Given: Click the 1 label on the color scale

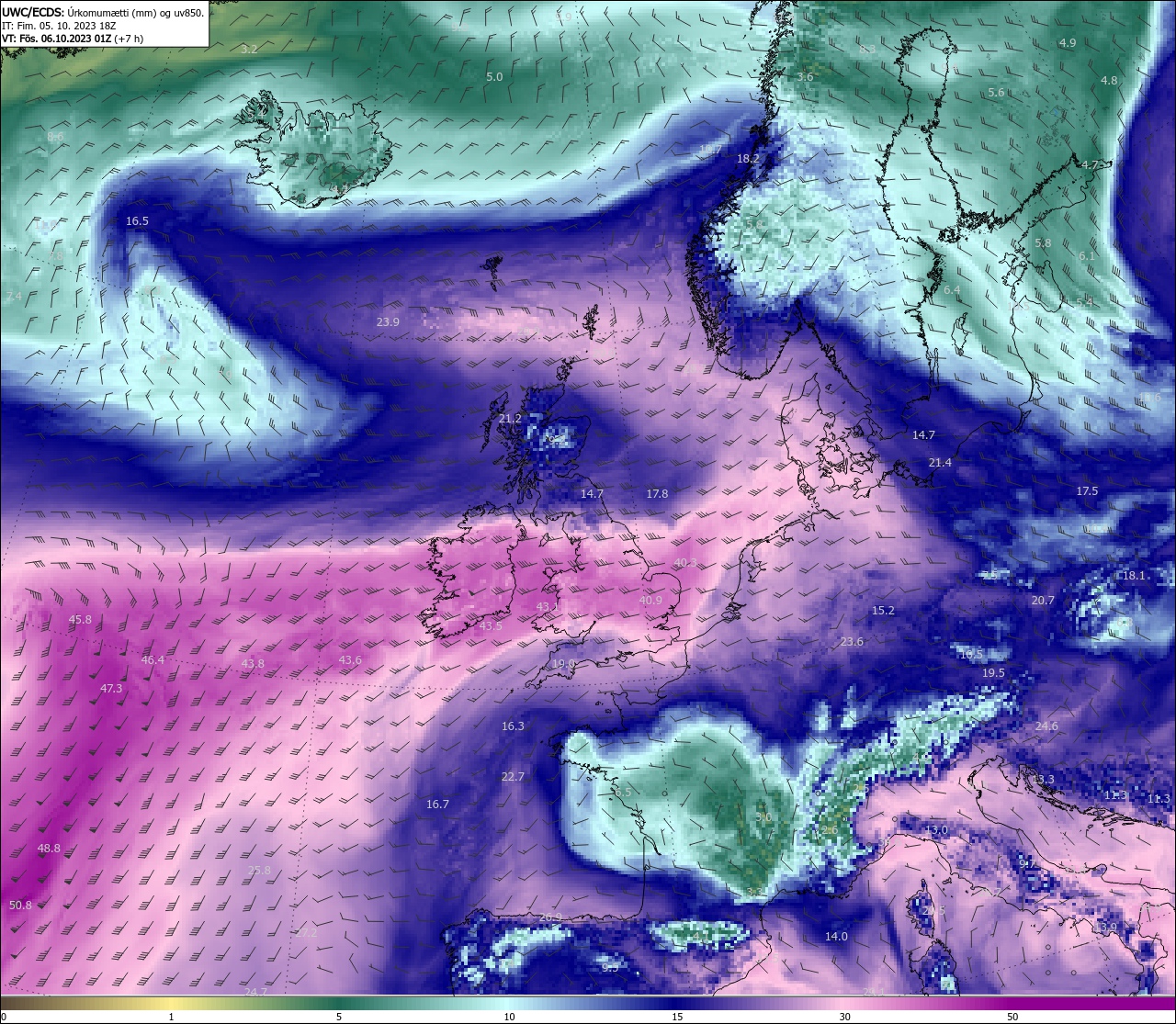Looking at the screenshot, I should [171, 1017].
